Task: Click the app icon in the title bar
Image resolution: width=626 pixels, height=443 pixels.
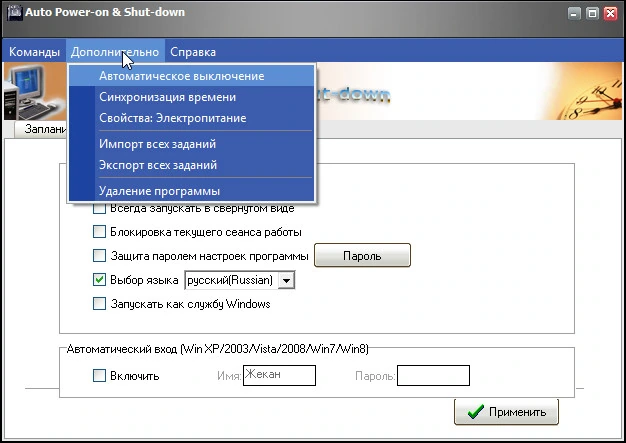Action: click(15, 13)
